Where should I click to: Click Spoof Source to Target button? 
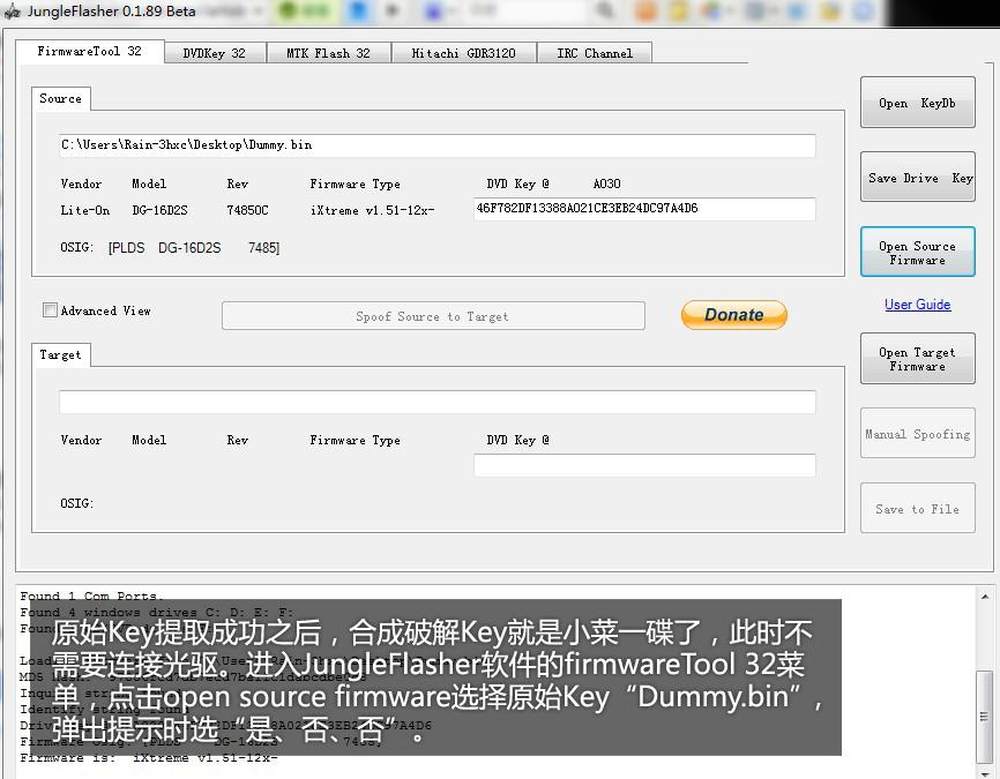[x=433, y=316]
